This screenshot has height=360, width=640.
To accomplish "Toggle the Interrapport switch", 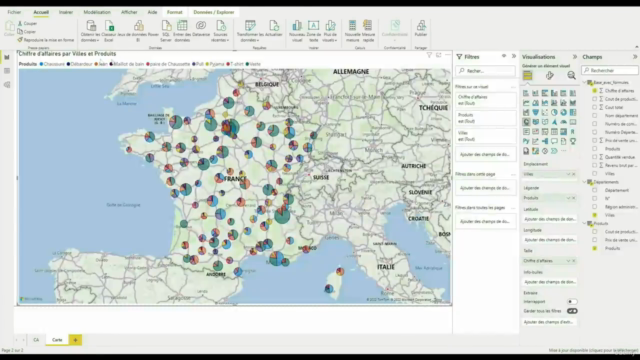I will [x=572, y=302].
